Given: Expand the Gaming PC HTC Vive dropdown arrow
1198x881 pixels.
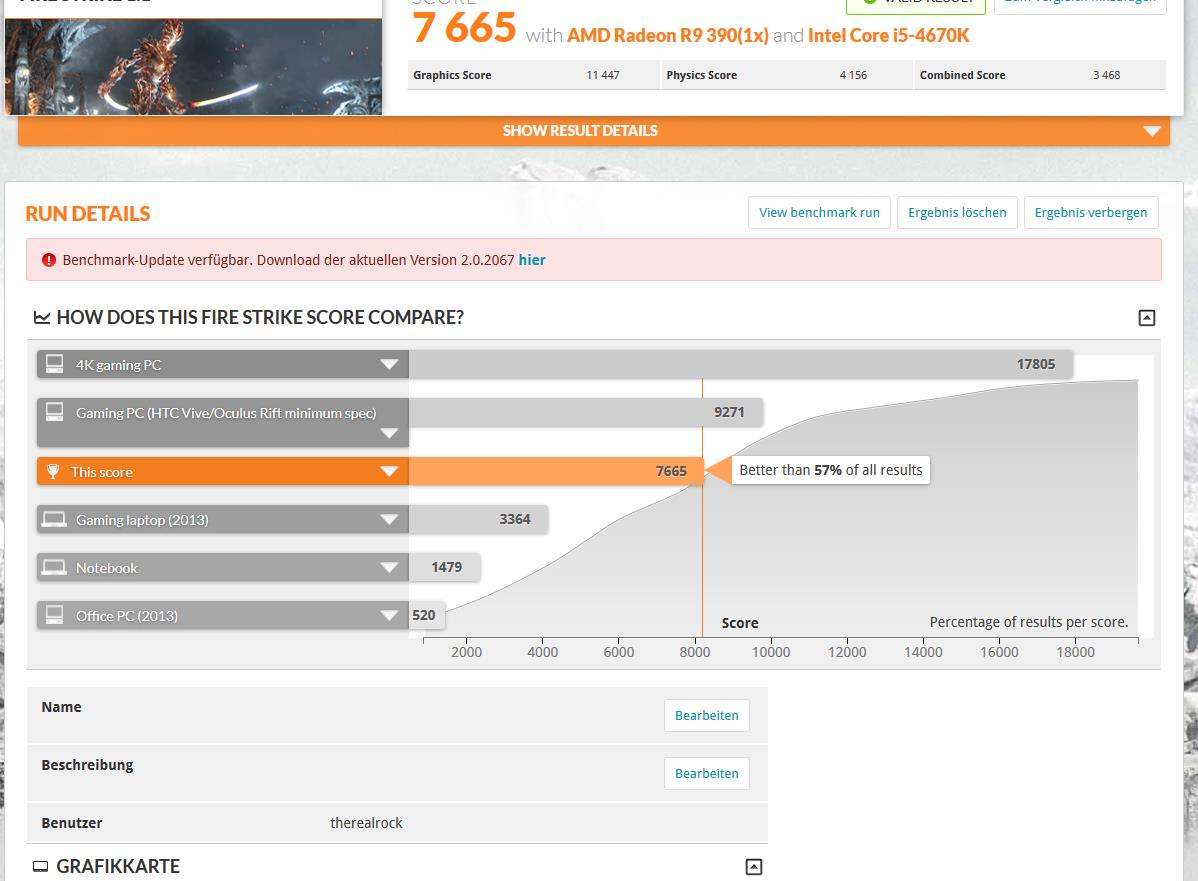Looking at the screenshot, I should (x=389, y=433).
